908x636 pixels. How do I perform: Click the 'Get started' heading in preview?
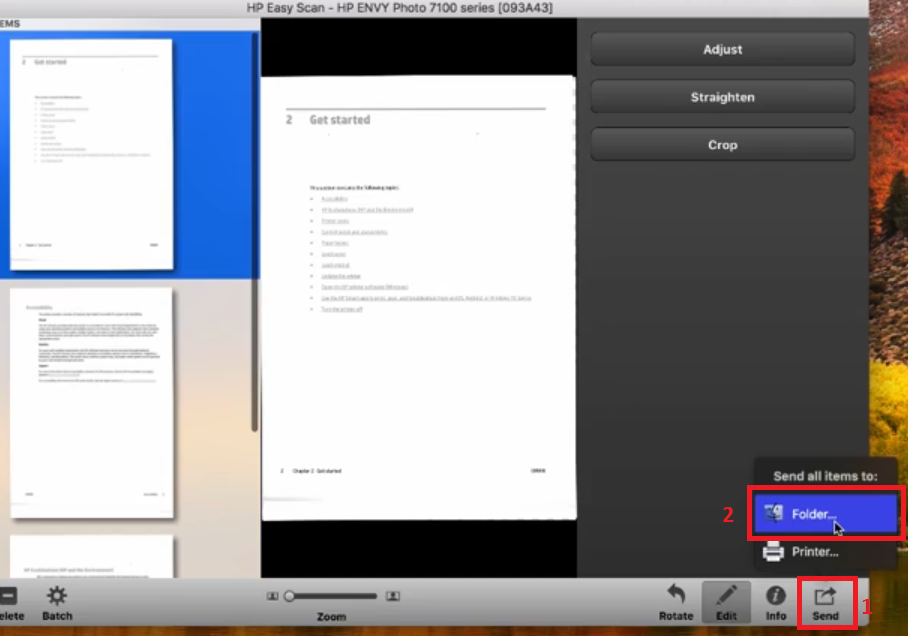339,120
